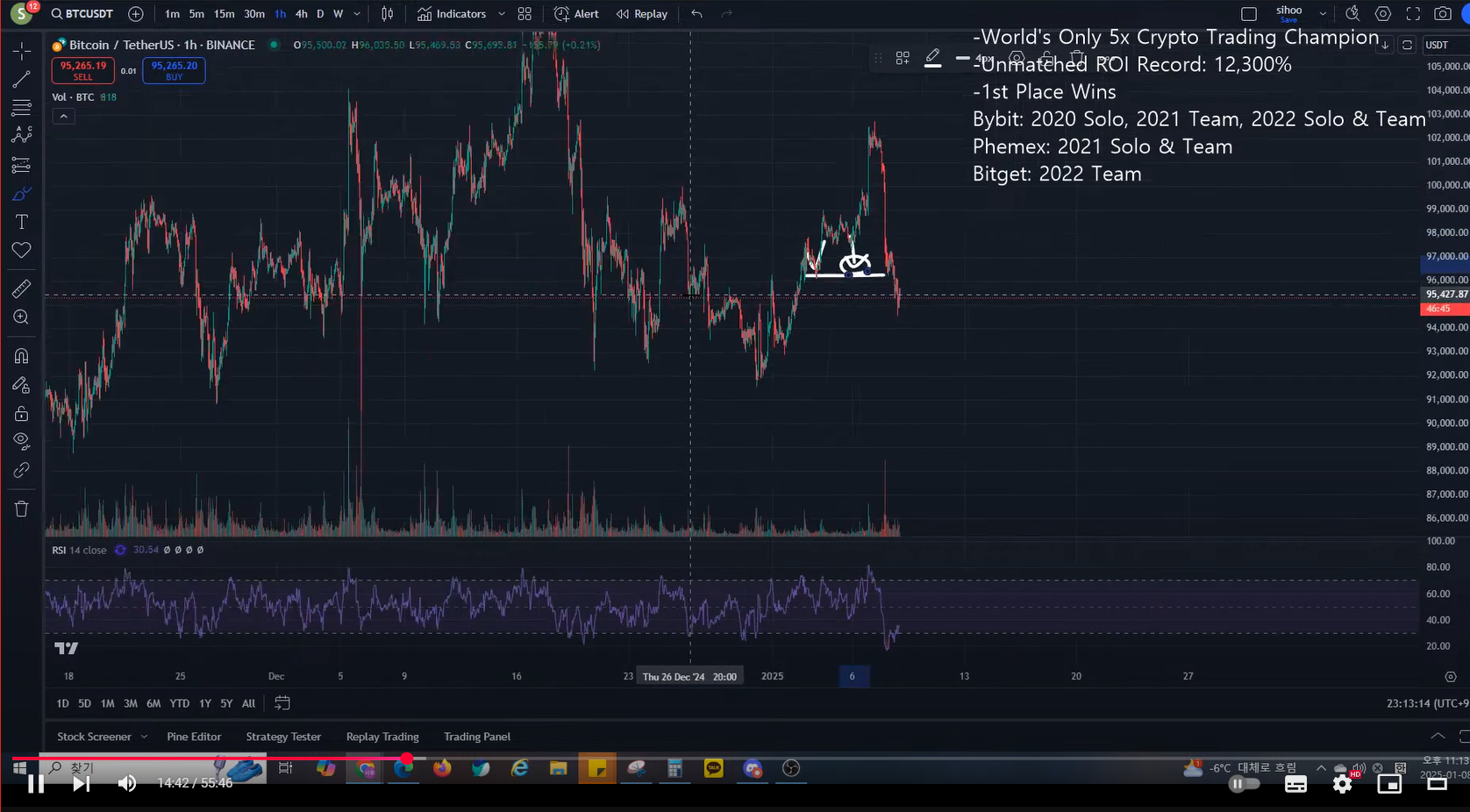Viewport: 1470px width, 812px height.
Task: Expand the sihoo layout dropdown
Action: pos(1323,14)
